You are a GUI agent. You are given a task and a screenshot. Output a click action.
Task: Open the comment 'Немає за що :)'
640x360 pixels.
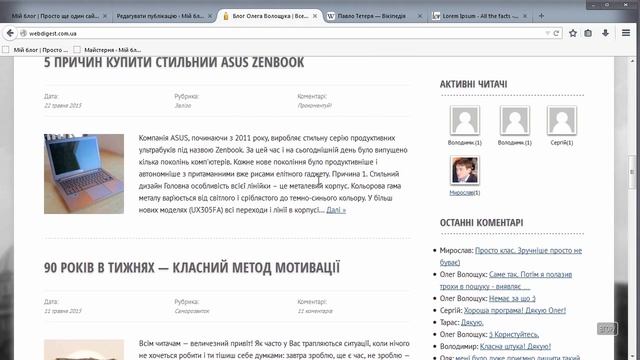point(512,298)
